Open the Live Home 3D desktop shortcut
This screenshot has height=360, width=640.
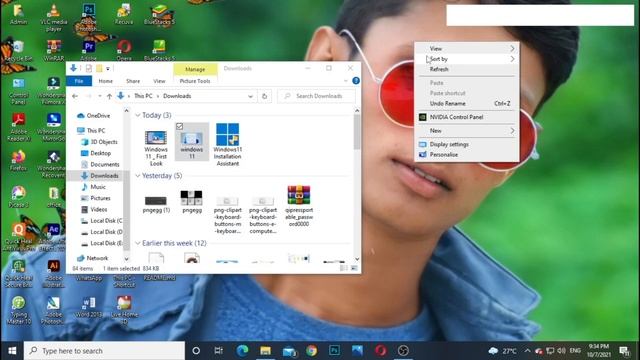point(124,310)
